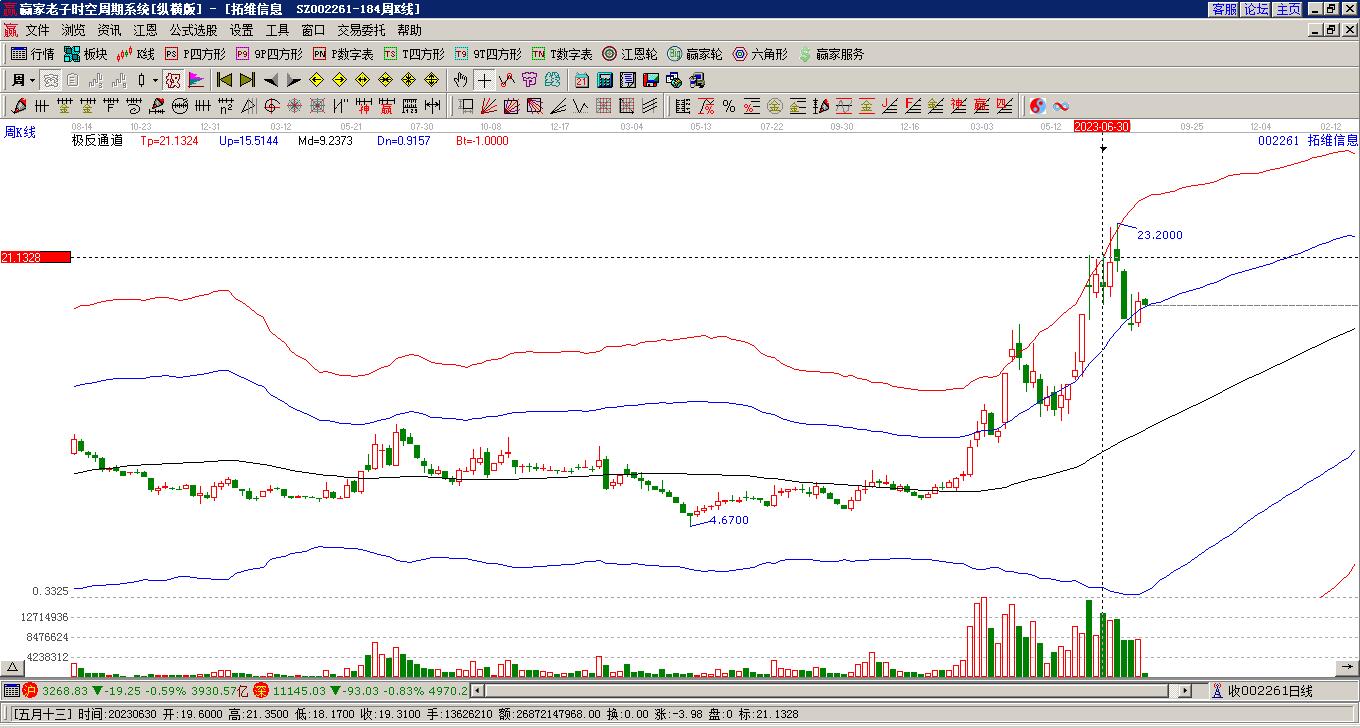Open the calculator icon in toolbar
The width and height of the screenshot is (1360, 728).
pyautogui.click(x=605, y=80)
